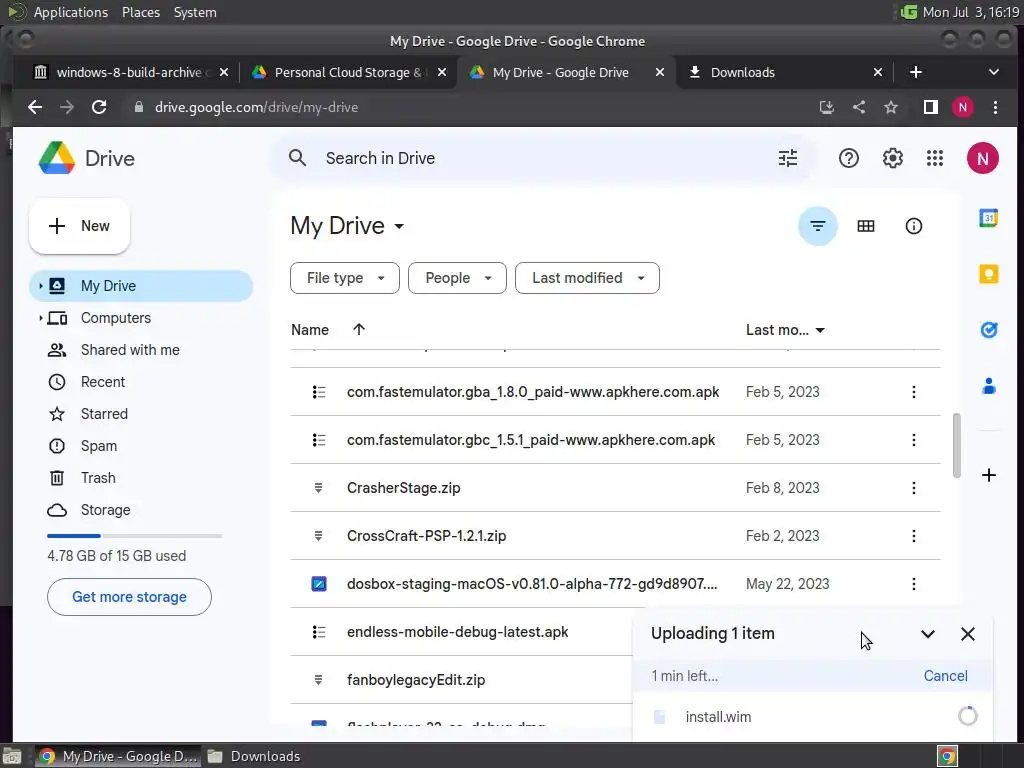This screenshot has height=768, width=1024.
Task: Open Contacts side panel
Action: 988,386
